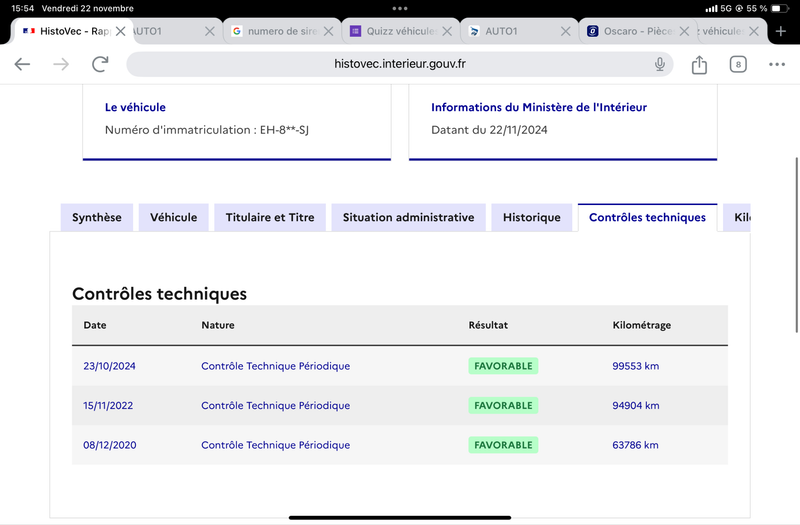Open the Synthèse tab
800x525 pixels.
[x=97, y=217]
